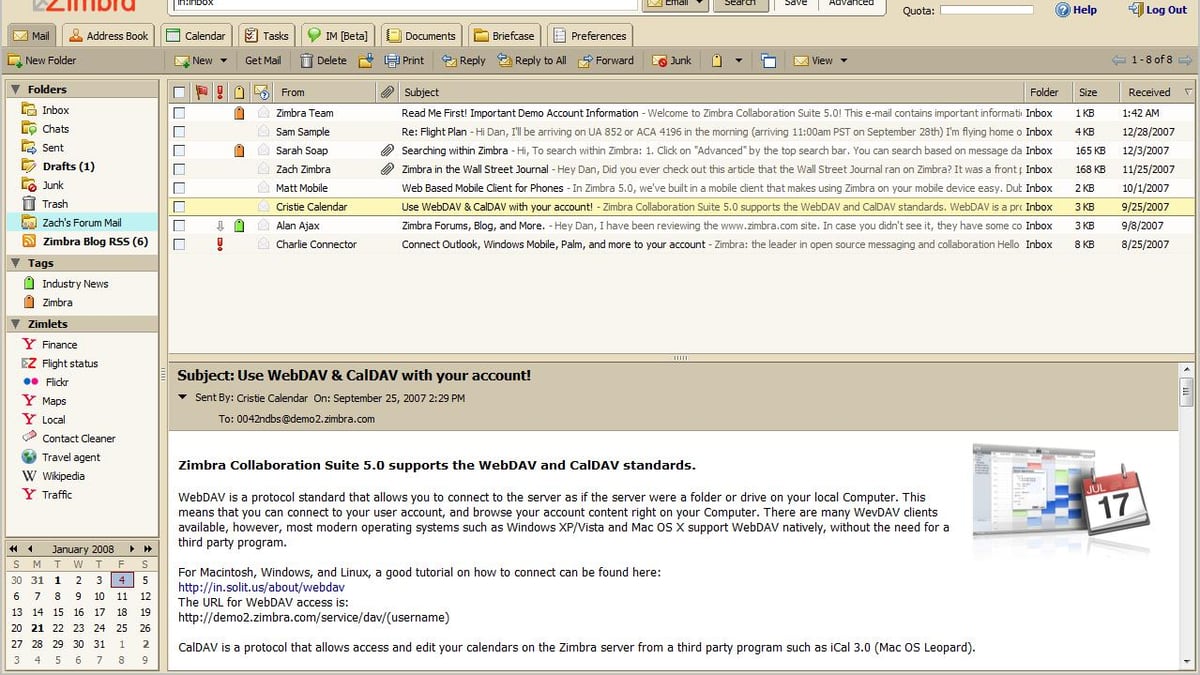
Task: Click Get Mail button
Action: 263,60
